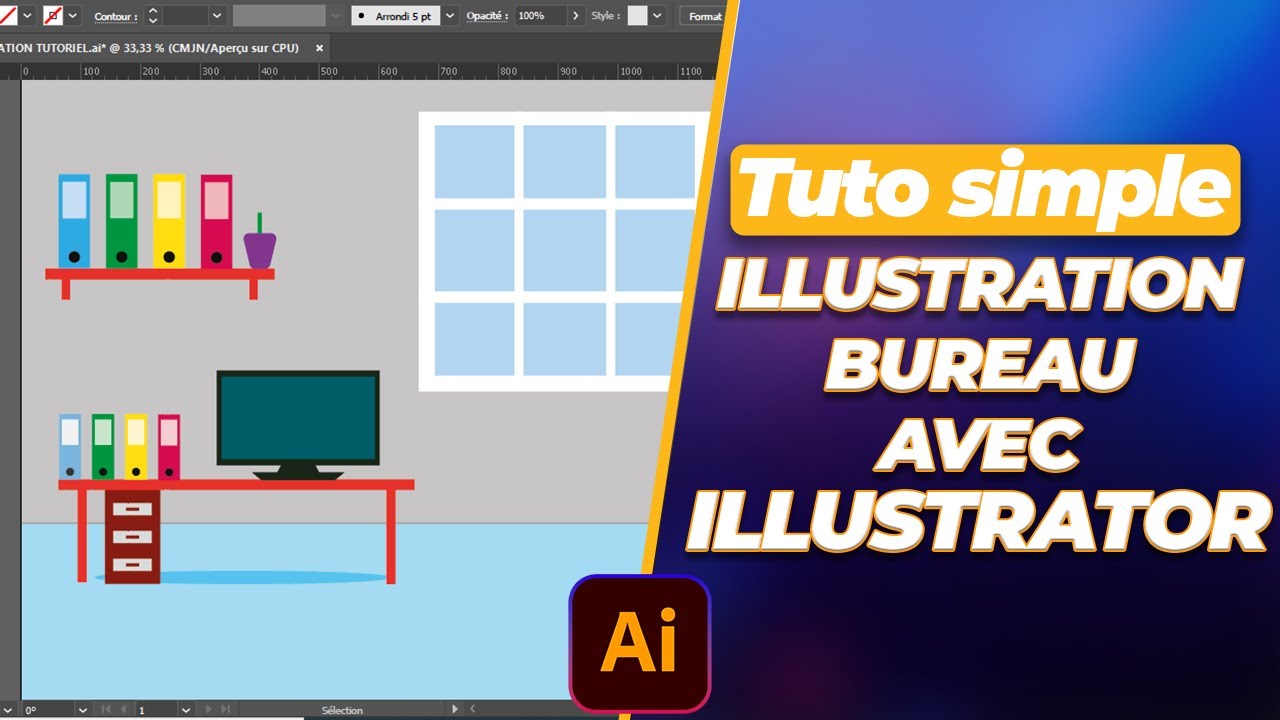
Task: Click the variable width profile box
Action: click(x=279, y=16)
